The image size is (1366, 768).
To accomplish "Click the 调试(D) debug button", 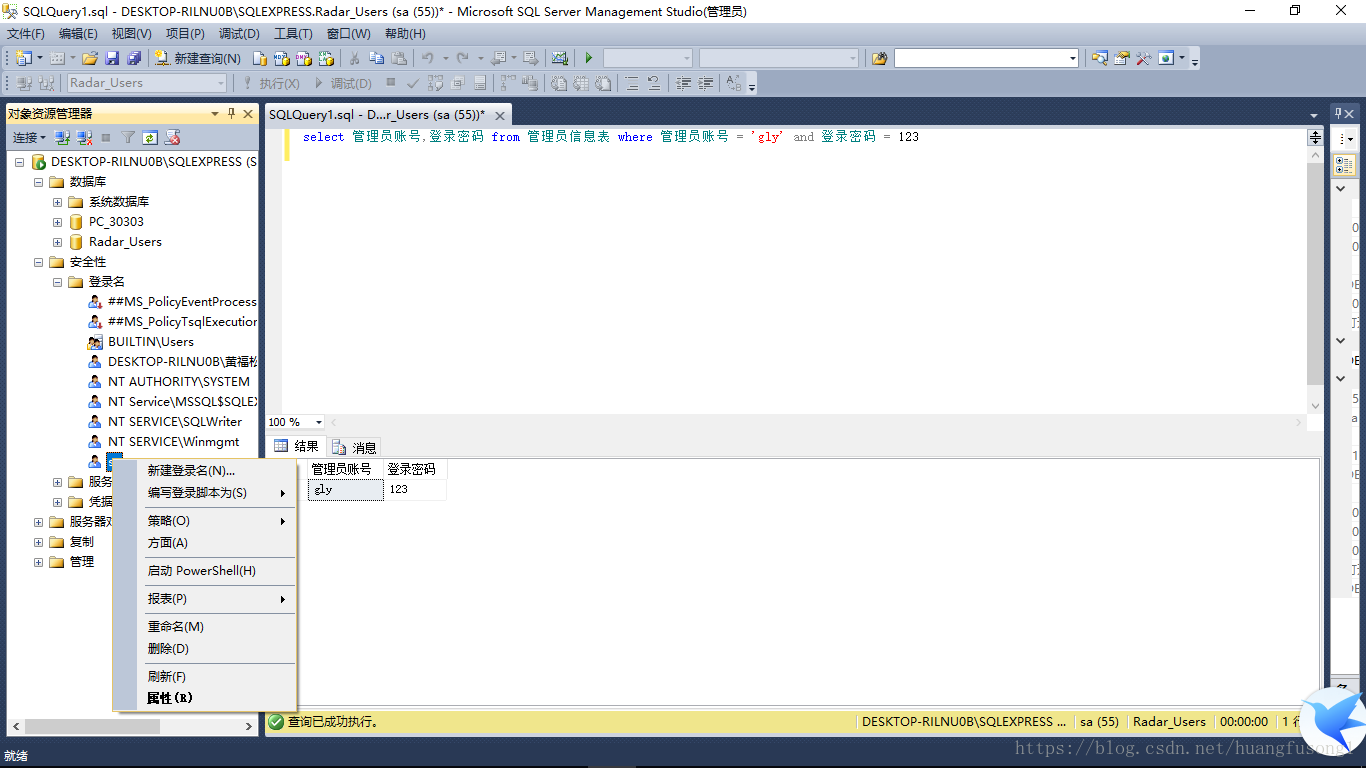I will click(x=343, y=83).
